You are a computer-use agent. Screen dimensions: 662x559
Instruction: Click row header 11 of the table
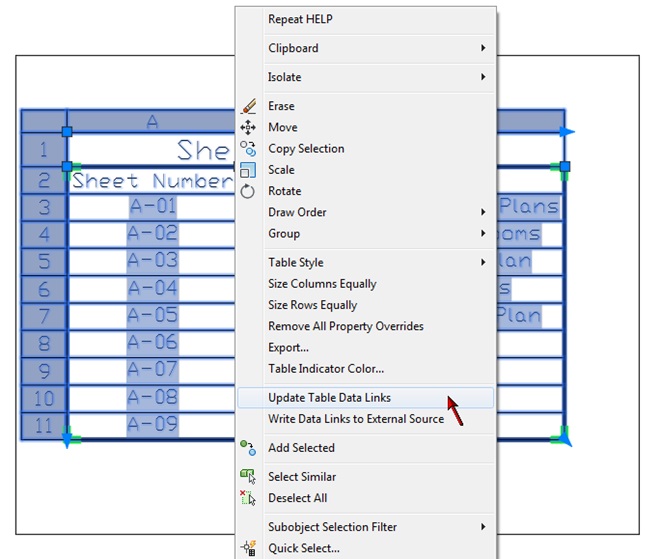(x=44, y=426)
